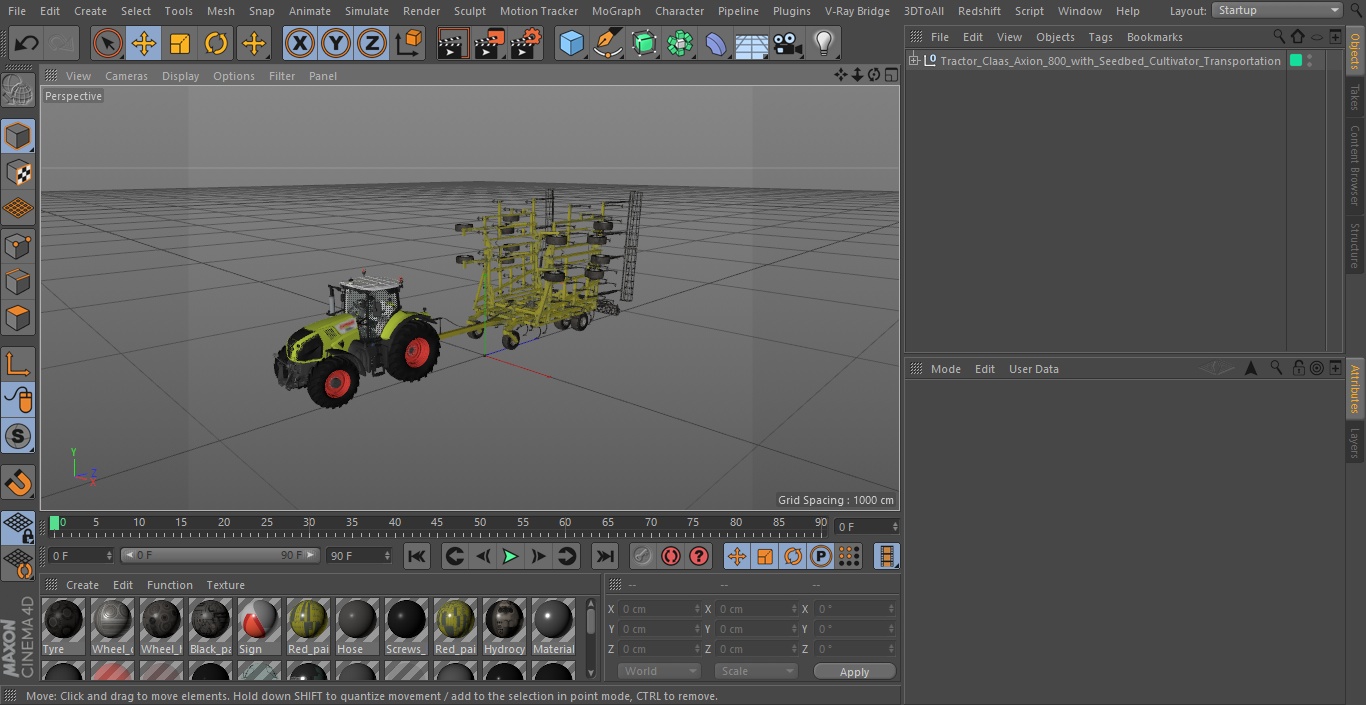The image size is (1366, 705).
Task: Add a Light object
Action: 823,43
